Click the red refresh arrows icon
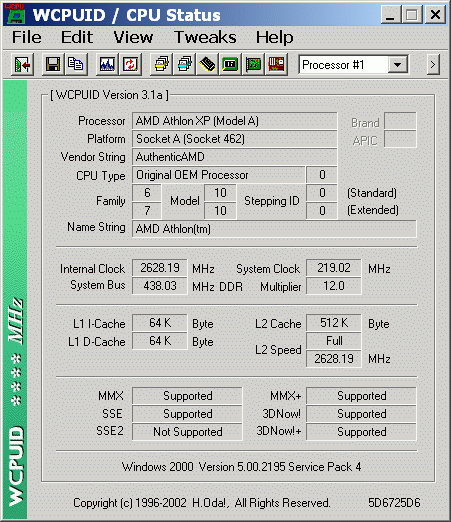The width and height of the screenshot is (451, 522). click(x=130, y=64)
